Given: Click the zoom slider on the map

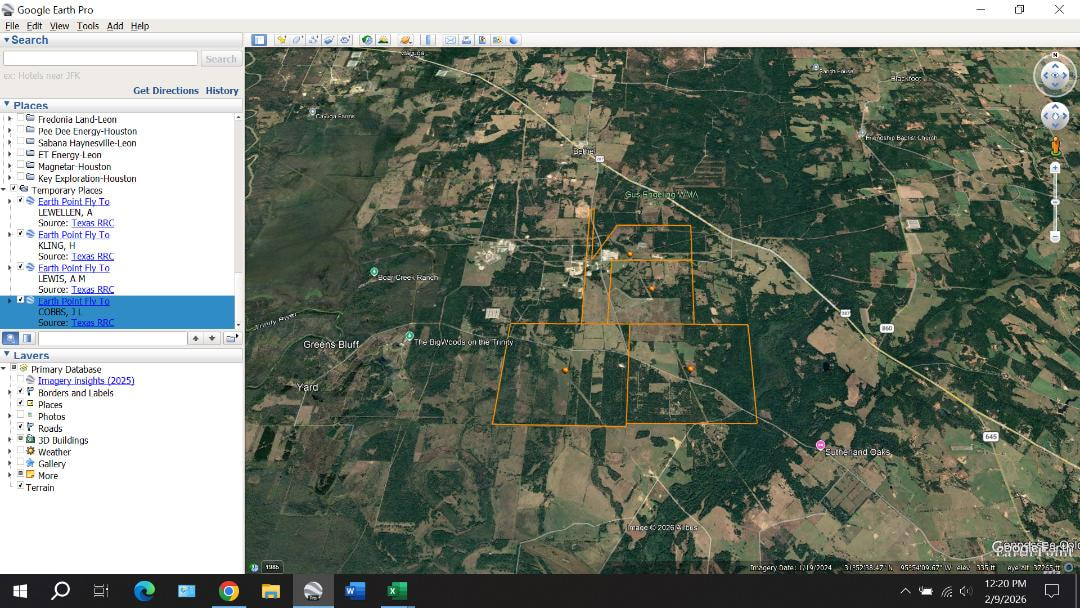Looking at the screenshot, I should pos(1055,203).
